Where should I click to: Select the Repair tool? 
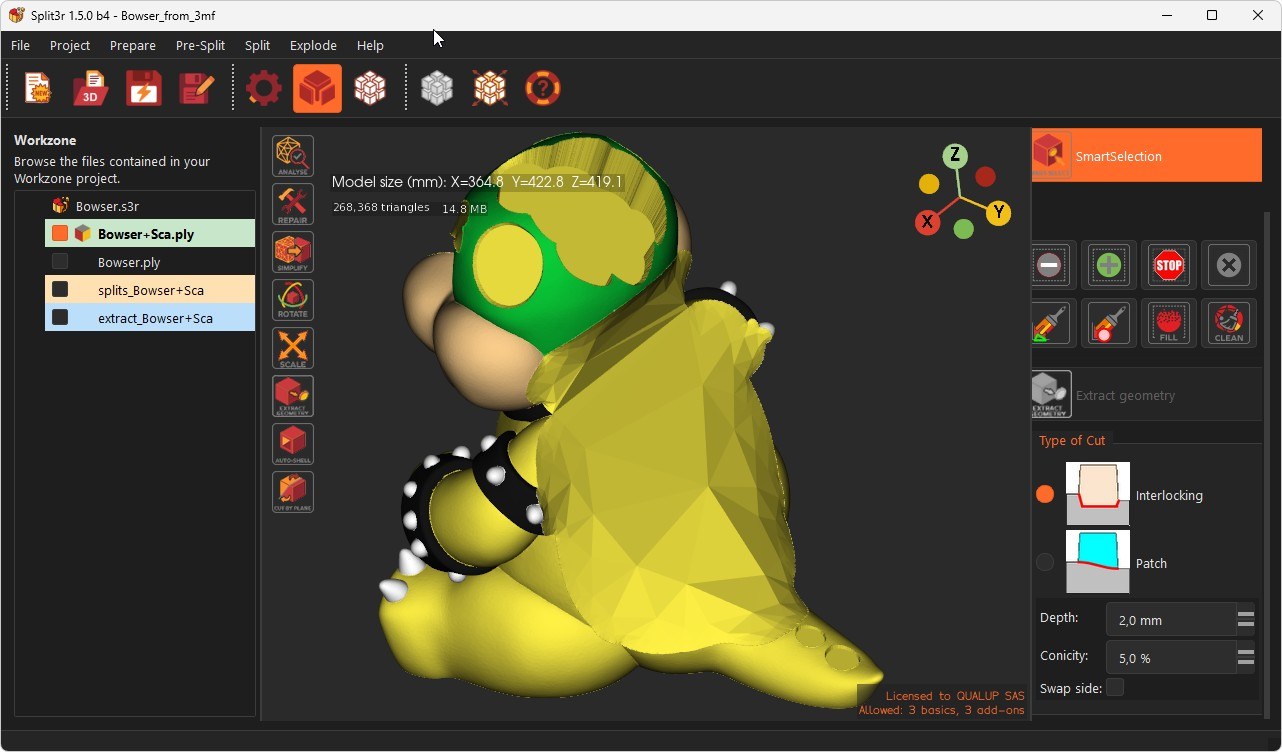point(293,204)
